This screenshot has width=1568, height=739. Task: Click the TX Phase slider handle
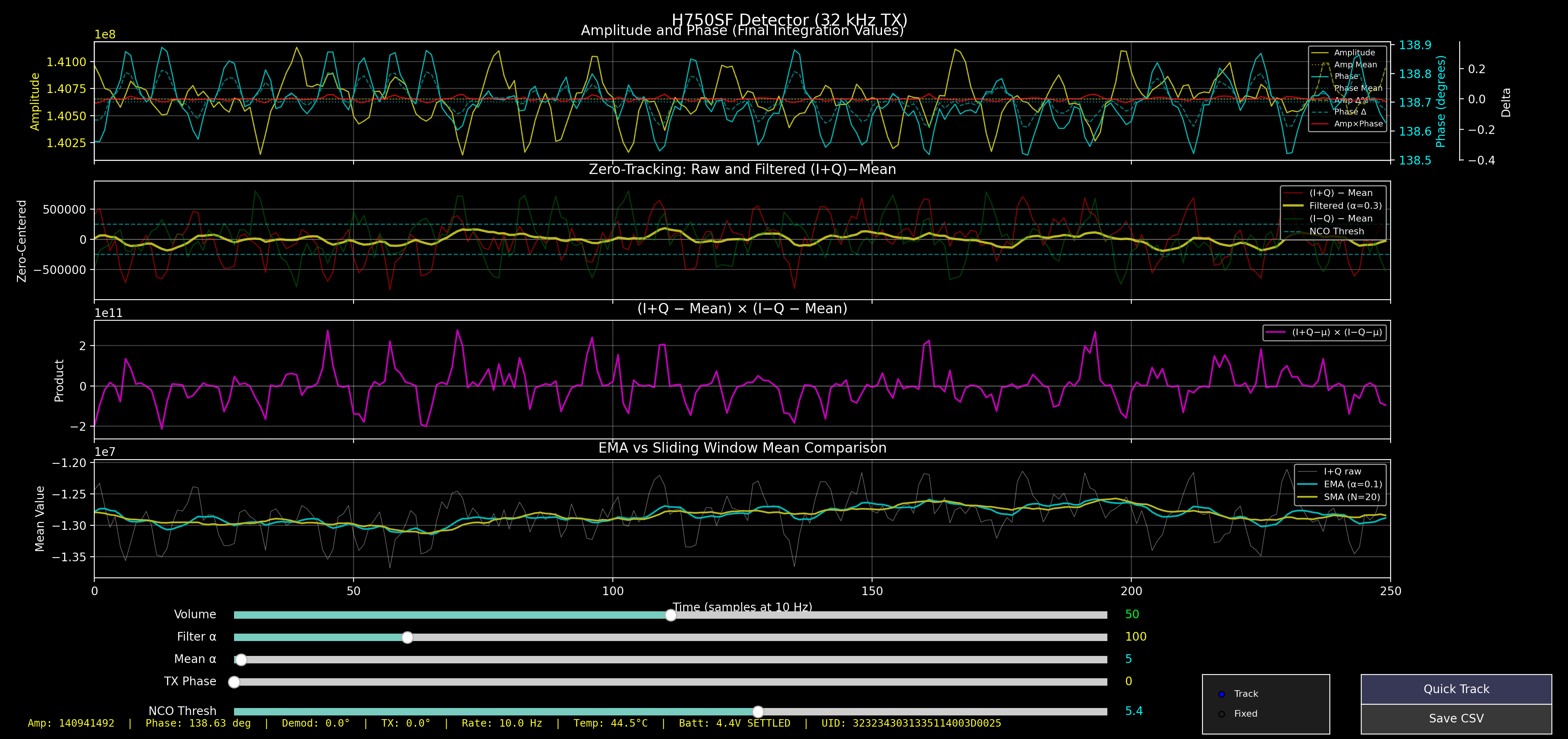[234, 682]
